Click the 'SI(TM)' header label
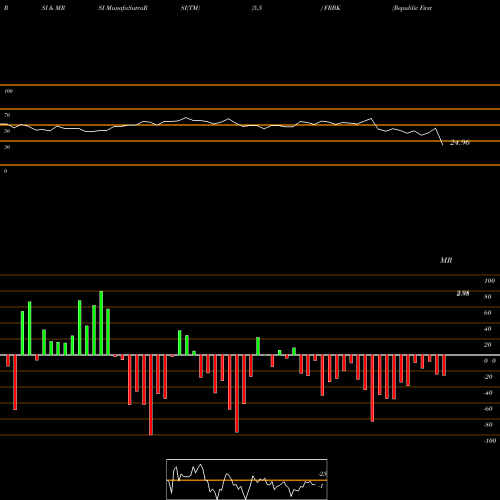 click(190, 8)
